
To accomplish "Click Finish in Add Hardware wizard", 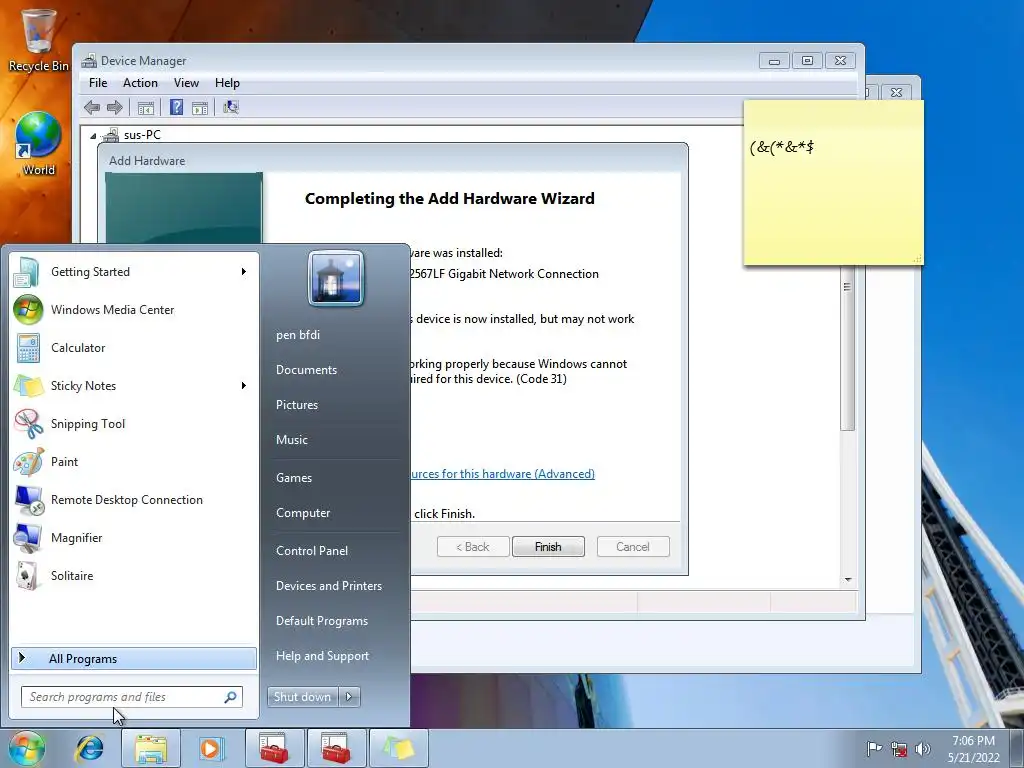I will coord(548,547).
